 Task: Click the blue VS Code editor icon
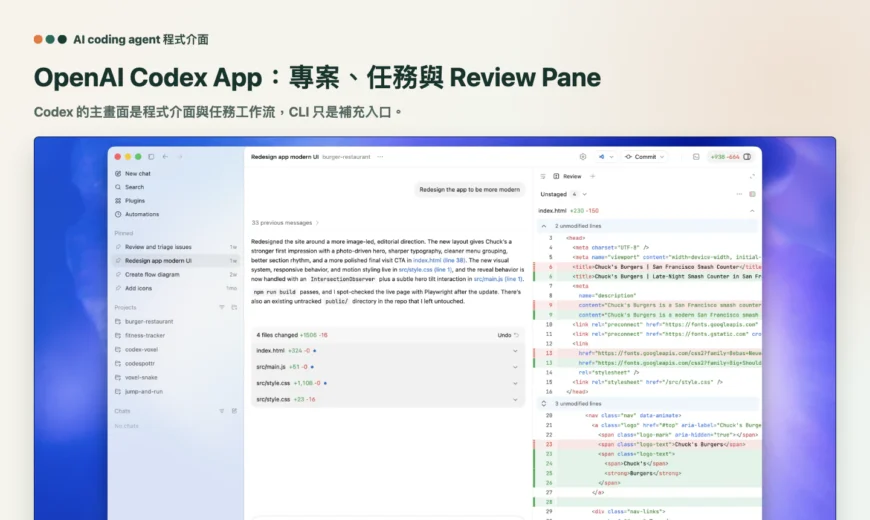(601, 157)
